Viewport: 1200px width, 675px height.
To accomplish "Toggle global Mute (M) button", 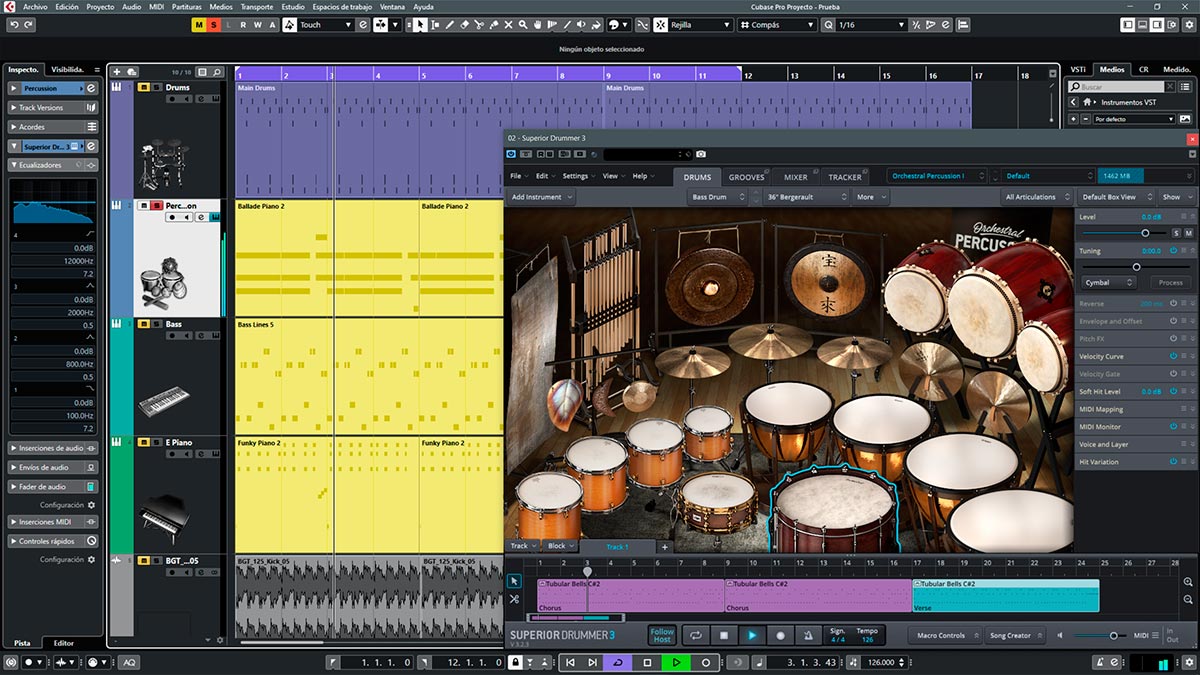I will [200, 24].
